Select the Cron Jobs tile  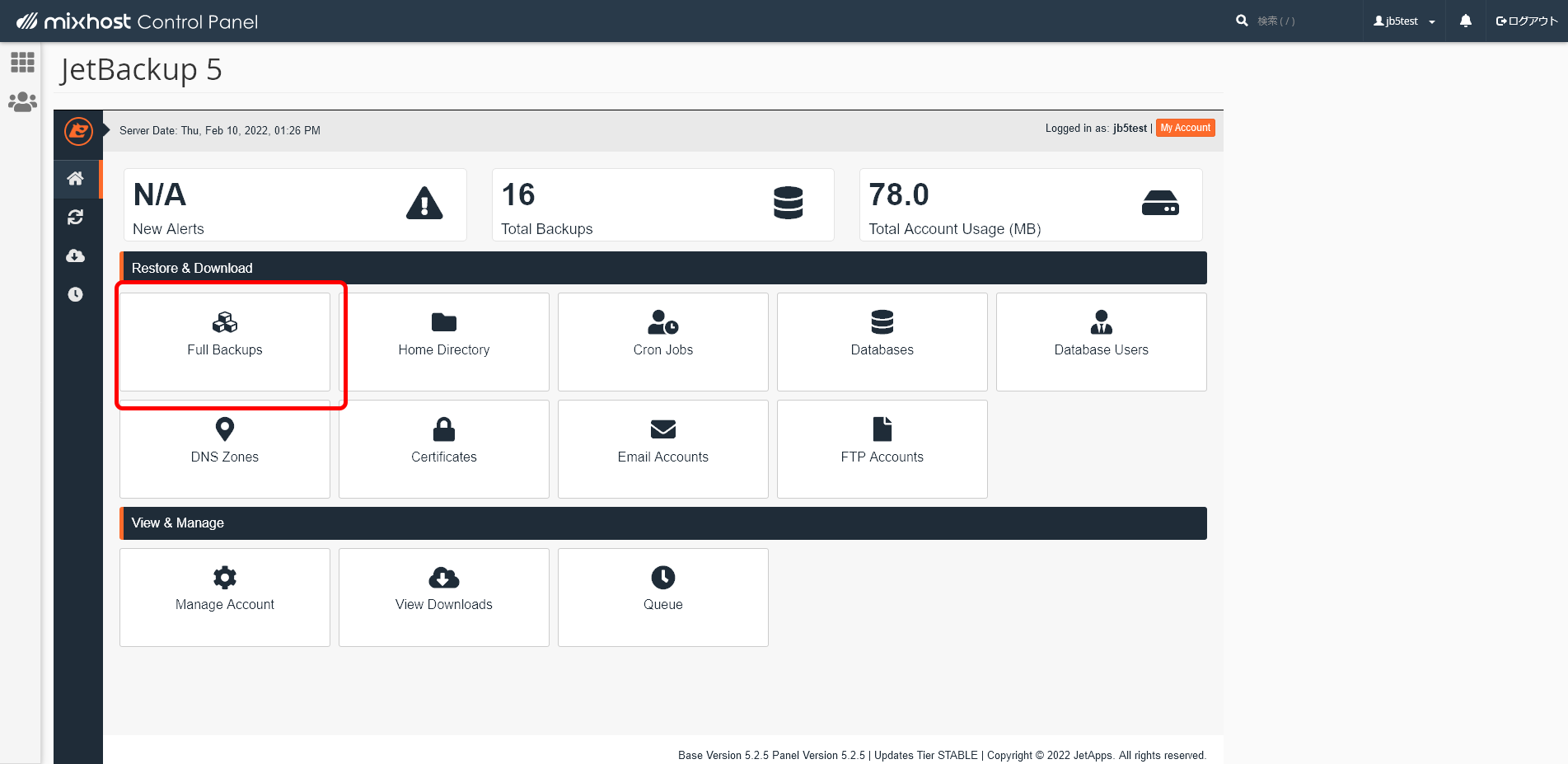coord(663,342)
